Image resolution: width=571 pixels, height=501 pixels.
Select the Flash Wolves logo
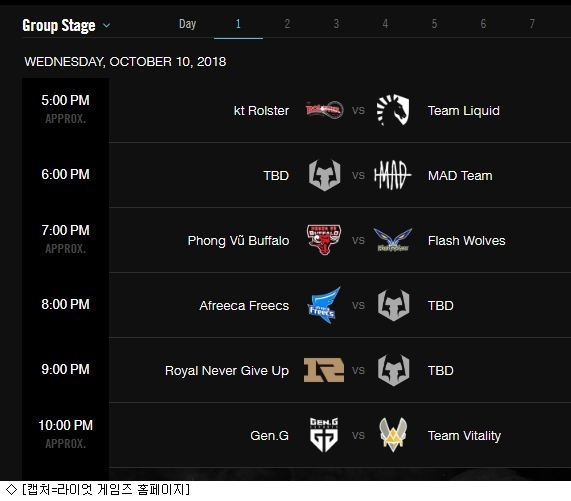[393, 240]
